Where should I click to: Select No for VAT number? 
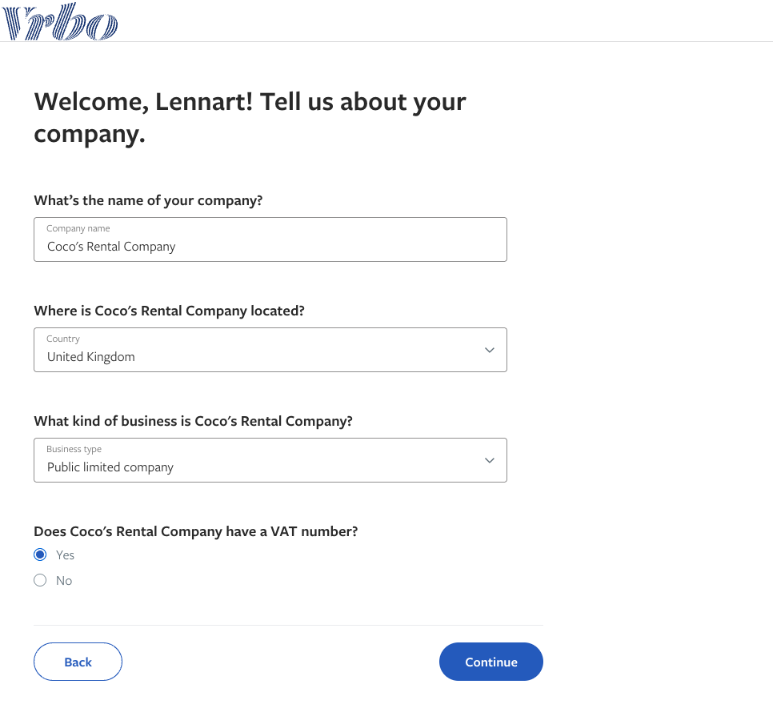(x=40, y=580)
